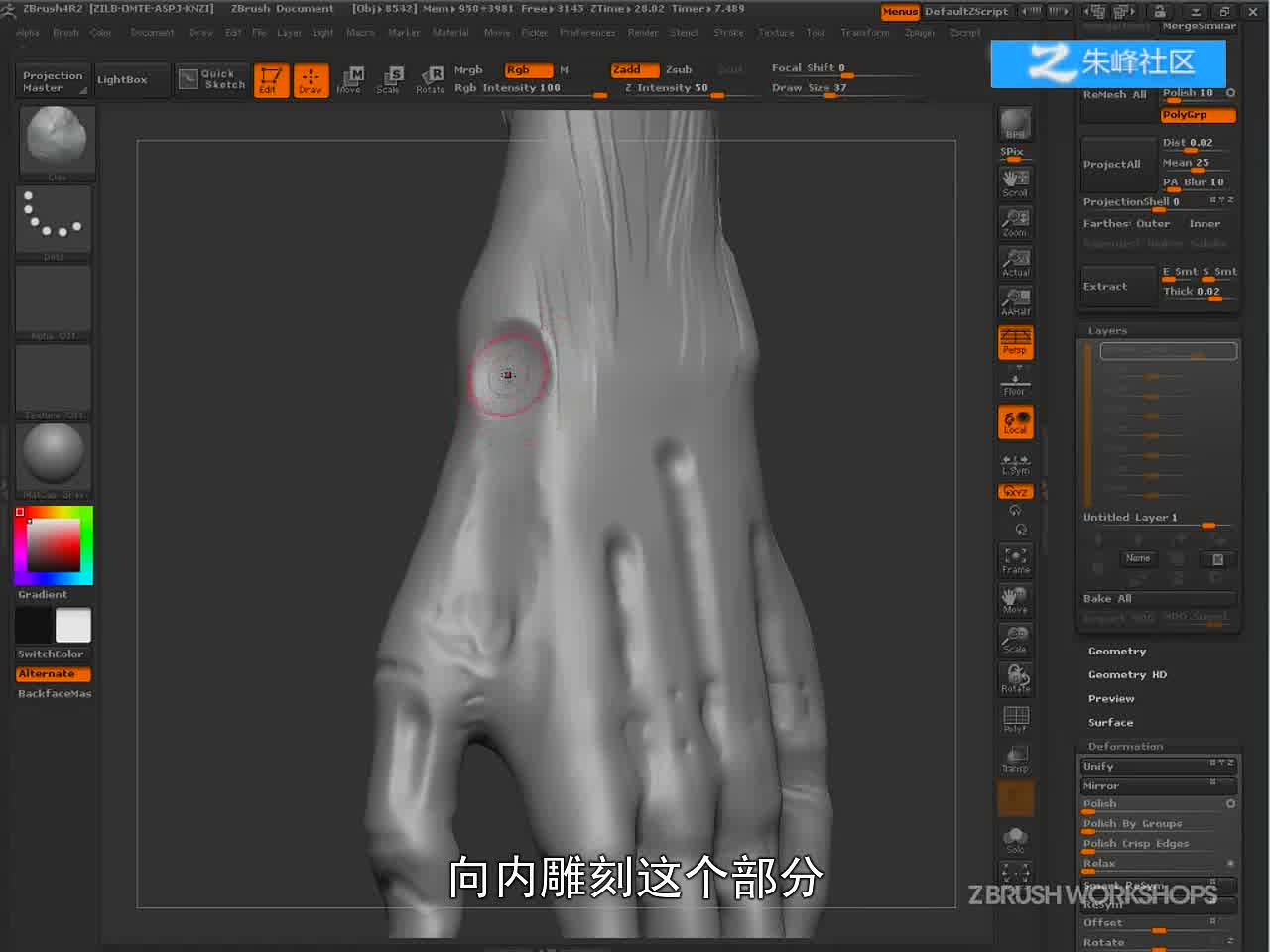Click the Persp perspective view icon
This screenshot has height=952, width=1270.
(1015, 342)
